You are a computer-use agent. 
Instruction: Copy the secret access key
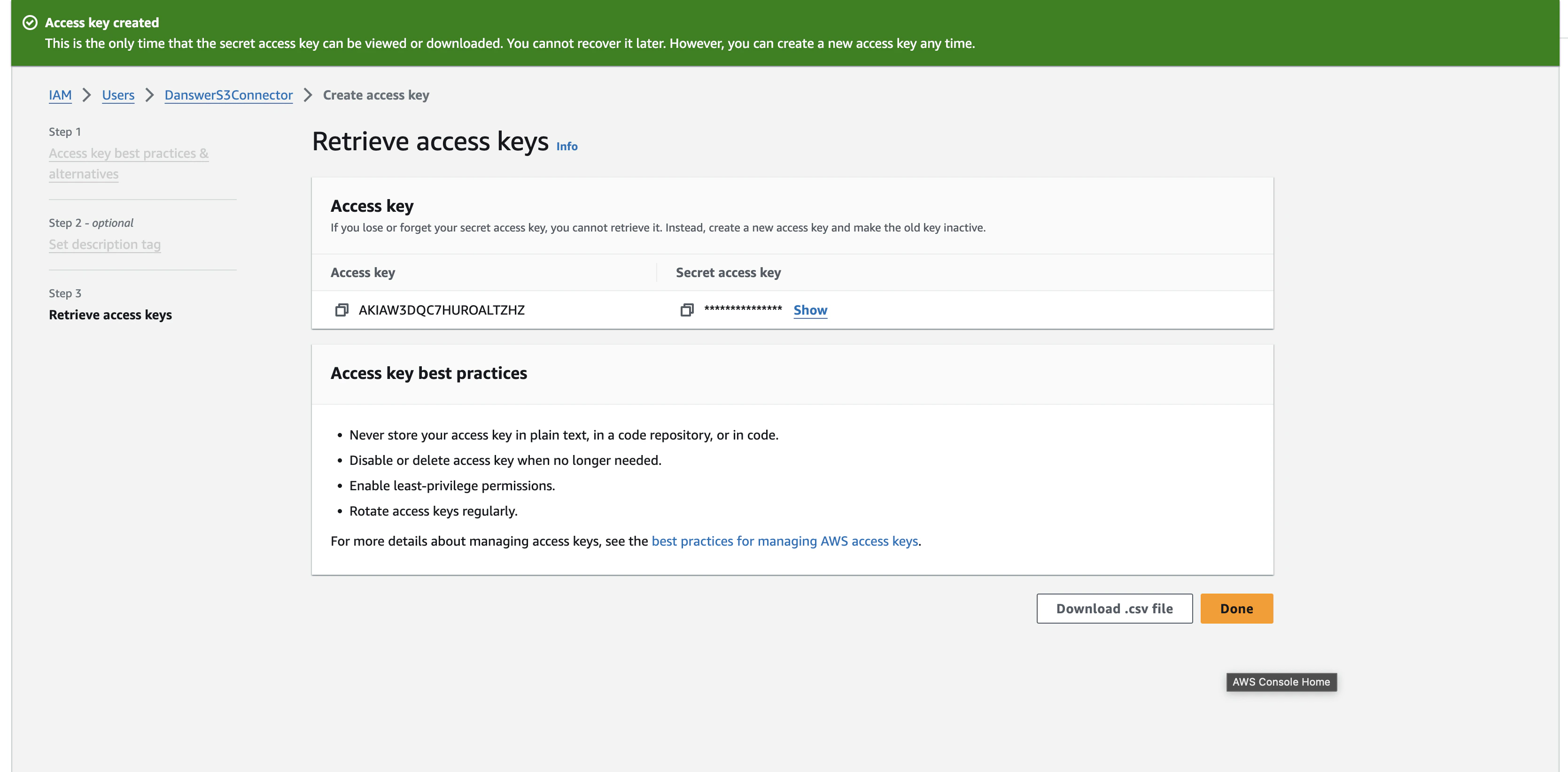[x=687, y=309]
